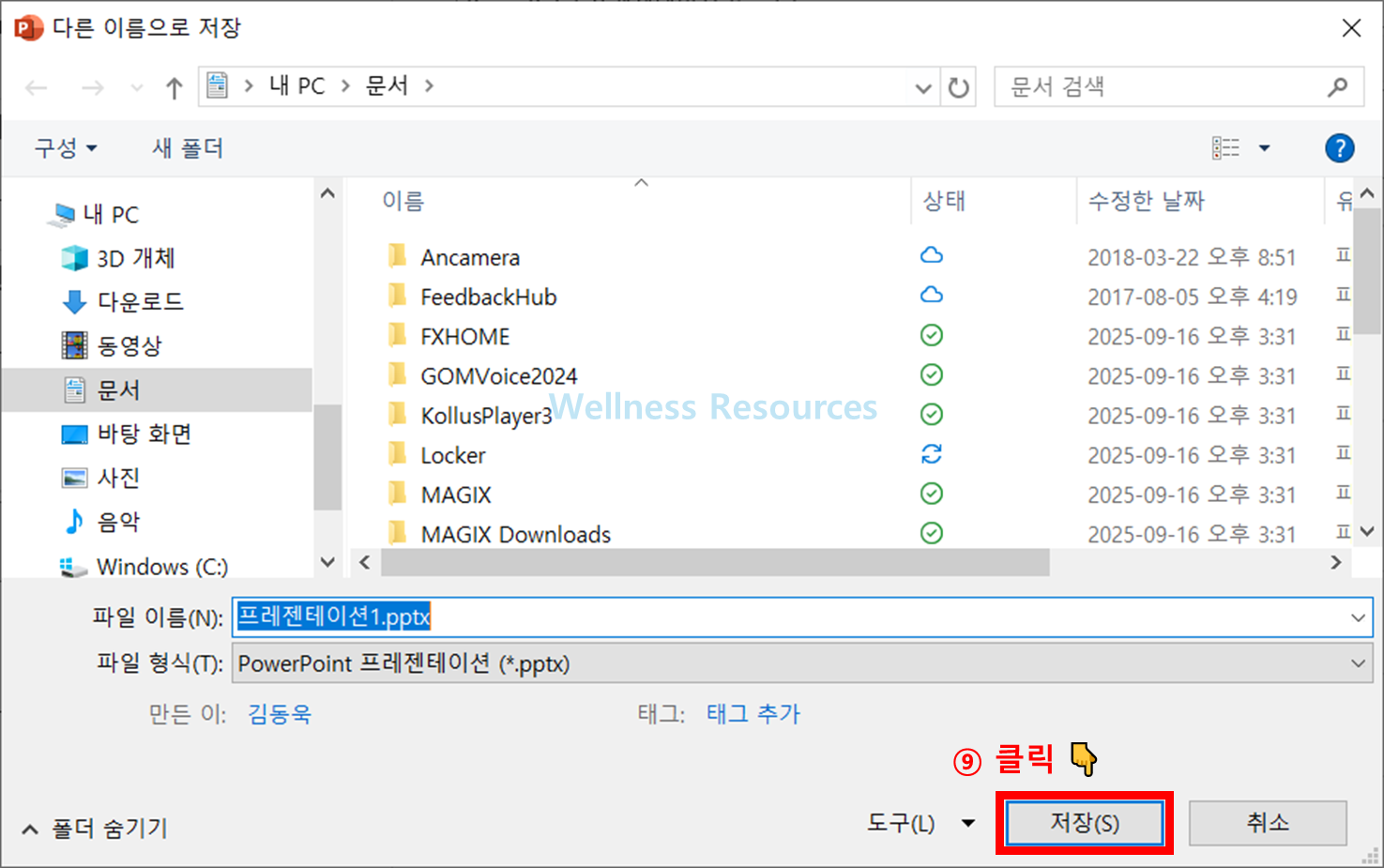Open 동영상 in navigation pane
Image resolution: width=1384 pixels, height=868 pixels.
pyautogui.click(x=129, y=346)
